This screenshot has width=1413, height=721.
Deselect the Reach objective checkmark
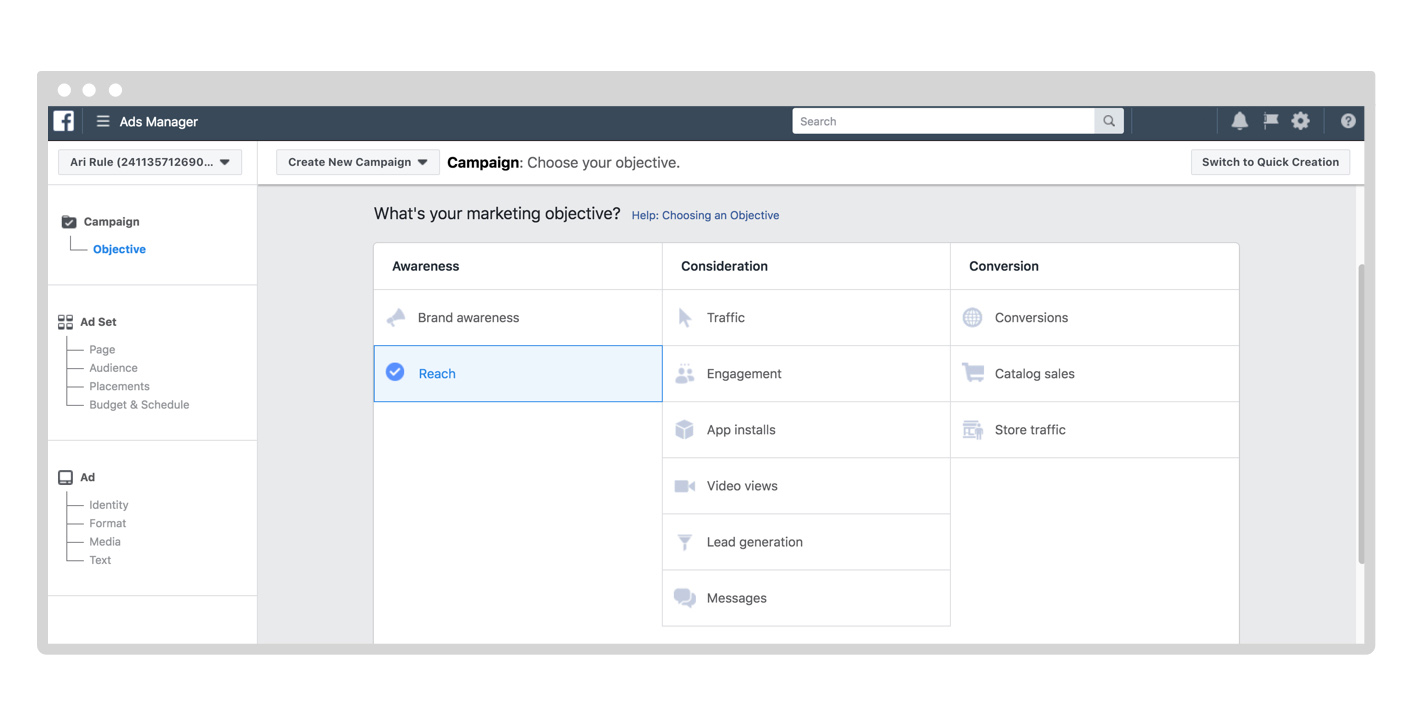point(396,373)
